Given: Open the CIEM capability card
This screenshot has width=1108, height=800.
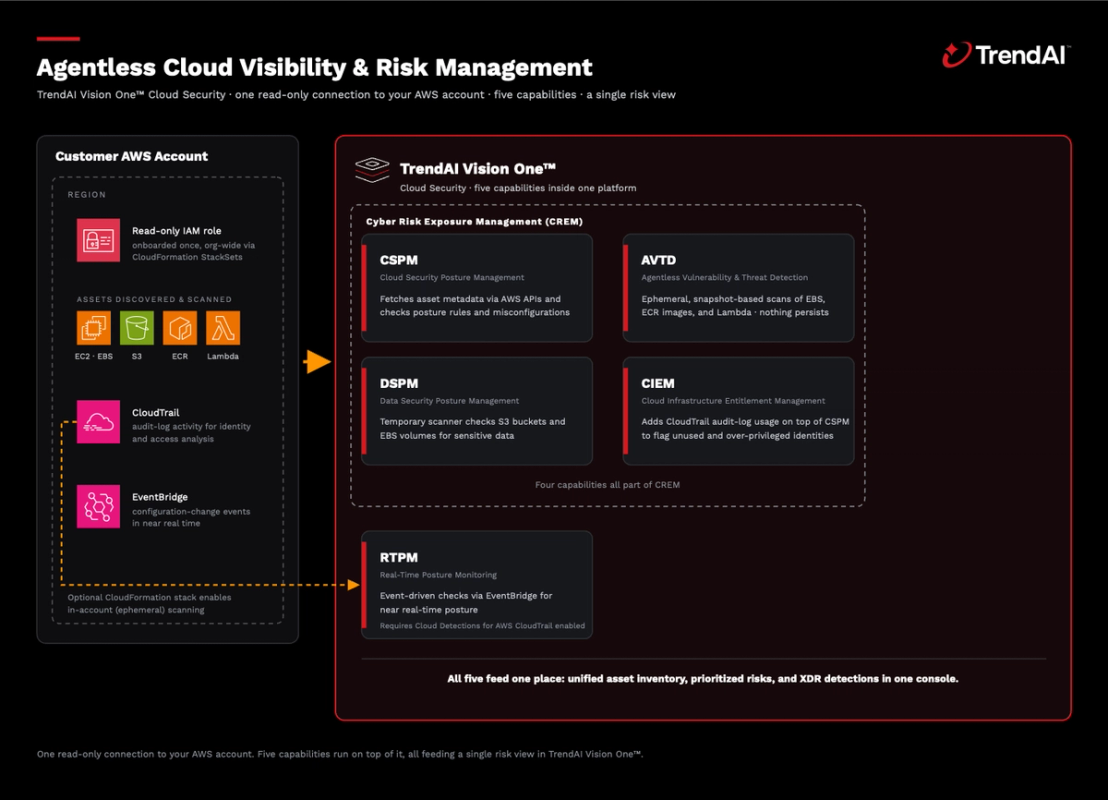Looking at the screenshot, I should pyautogui.click(x=738, y=411).
